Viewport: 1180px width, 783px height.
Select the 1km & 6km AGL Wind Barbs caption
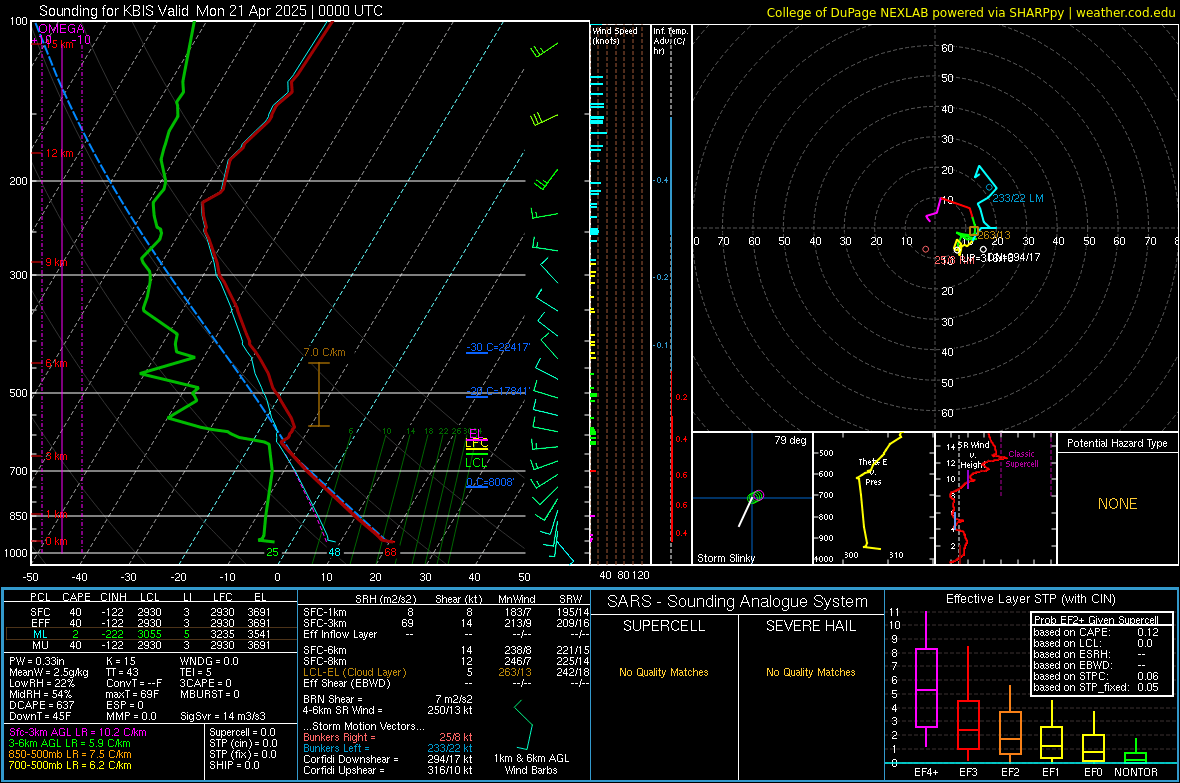point(531,764)
